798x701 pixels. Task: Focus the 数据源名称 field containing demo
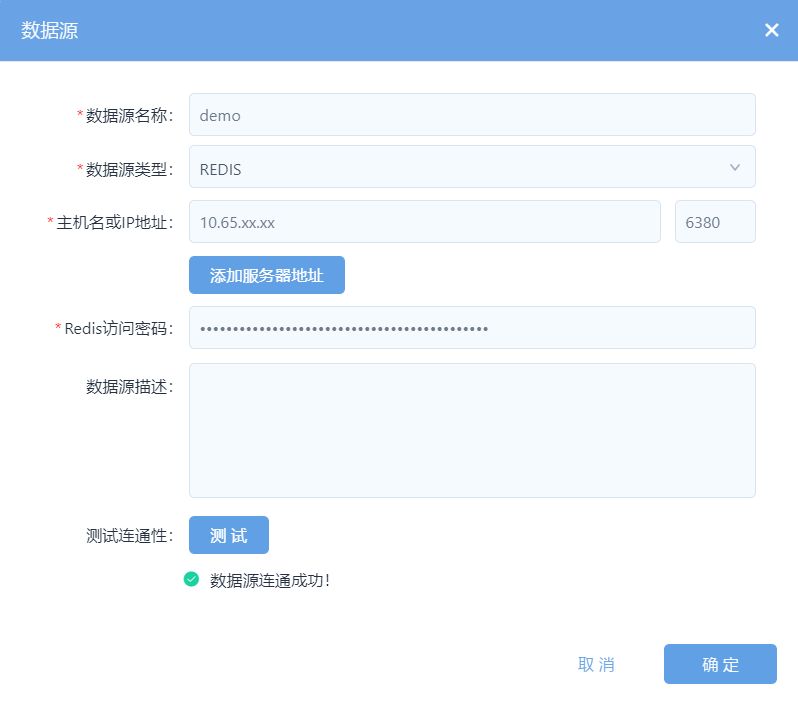pyautogui.click(x=471, y=115)
